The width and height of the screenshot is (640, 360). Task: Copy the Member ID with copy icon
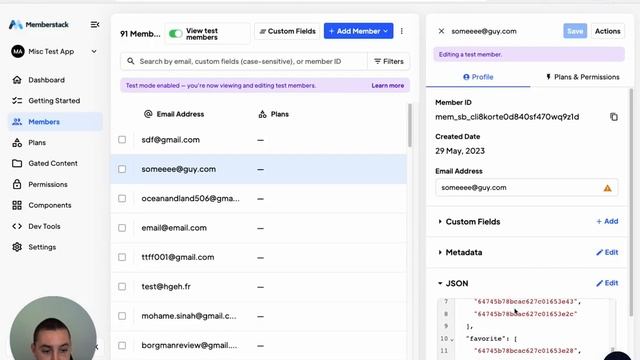click(x=614, y=117)
